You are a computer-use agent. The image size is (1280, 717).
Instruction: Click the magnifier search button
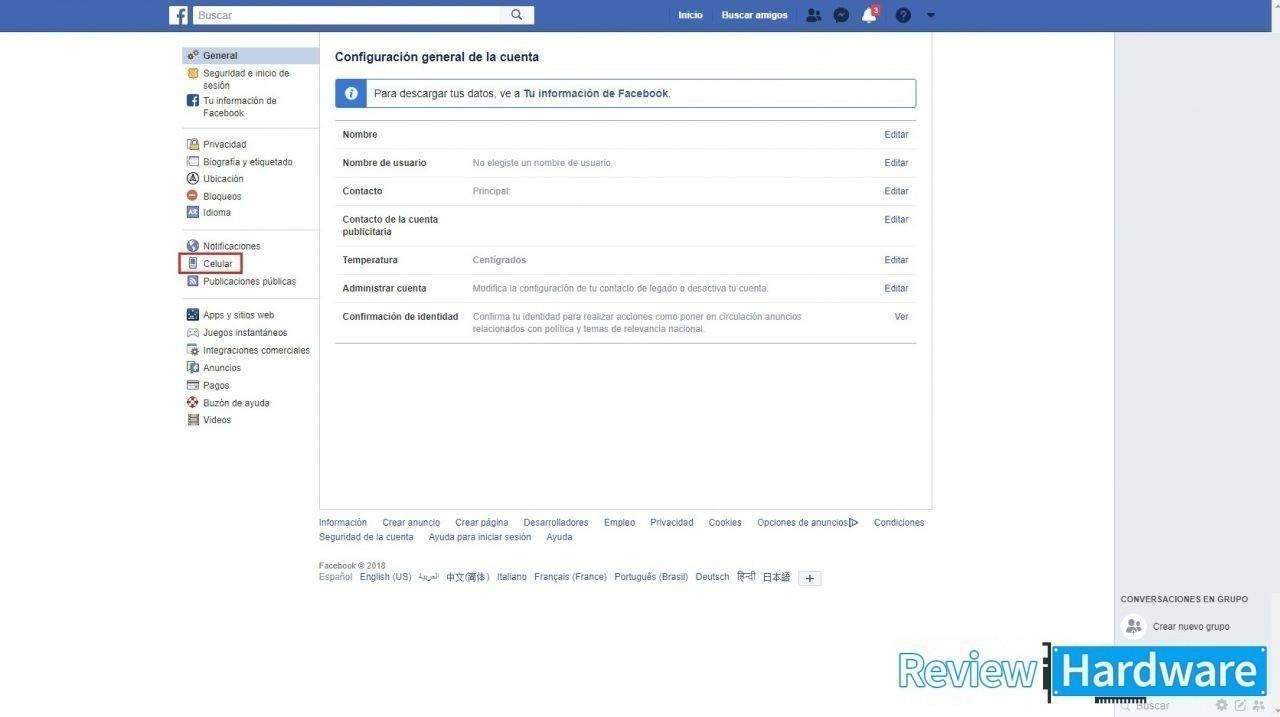517,15
